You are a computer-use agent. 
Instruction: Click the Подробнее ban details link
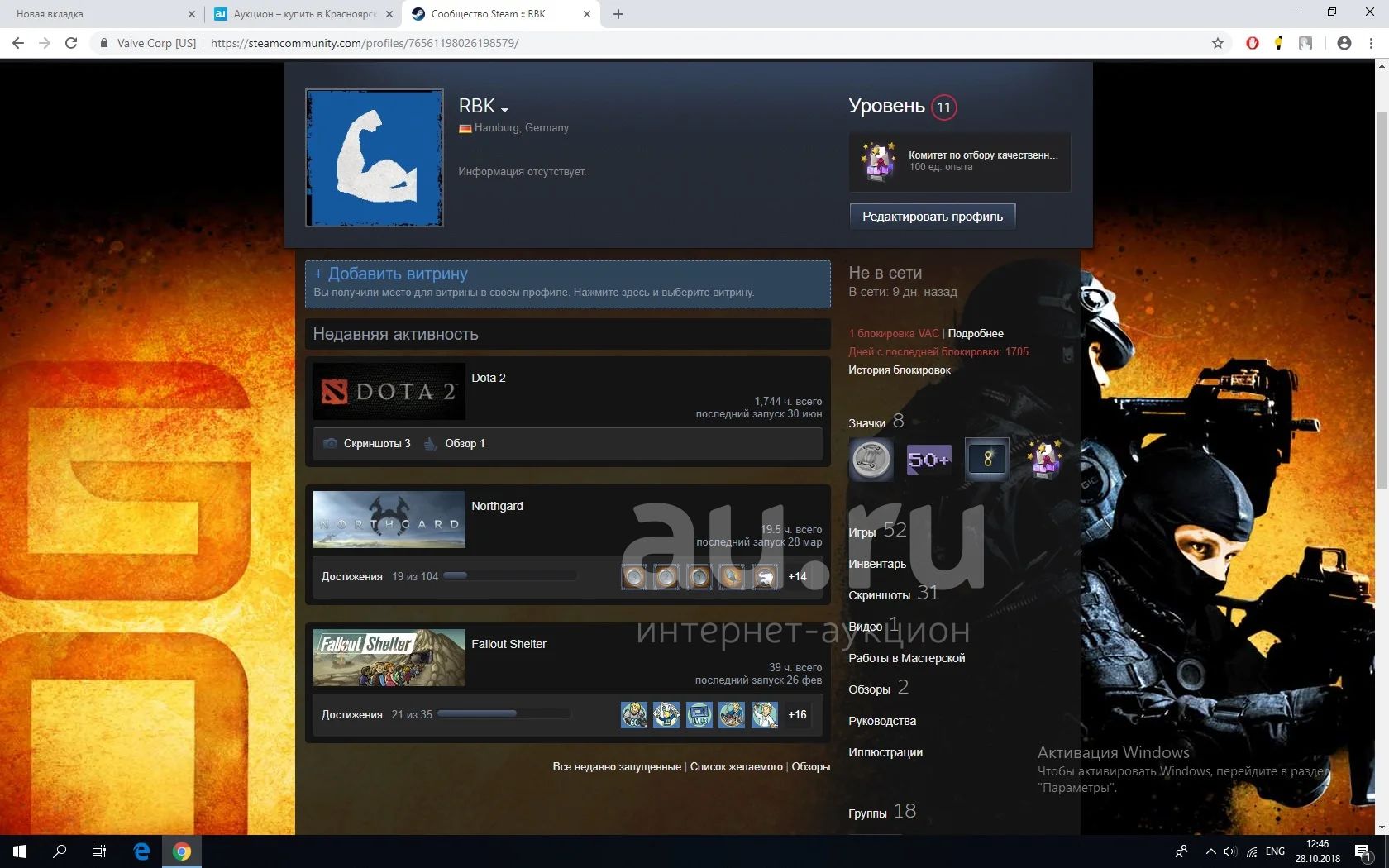[976, 334]
